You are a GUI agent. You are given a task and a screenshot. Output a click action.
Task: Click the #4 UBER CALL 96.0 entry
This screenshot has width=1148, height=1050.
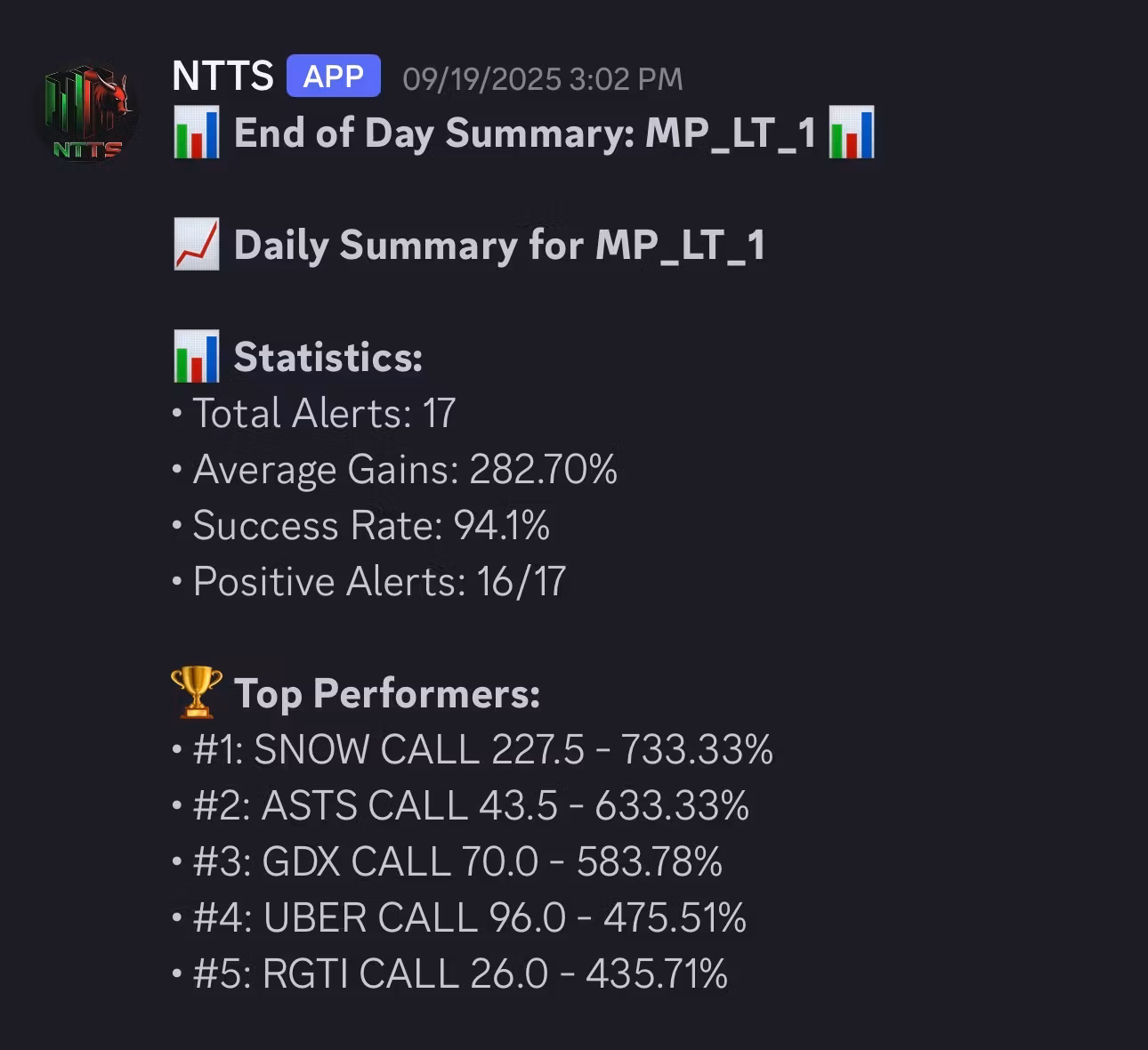pos(469,918)
